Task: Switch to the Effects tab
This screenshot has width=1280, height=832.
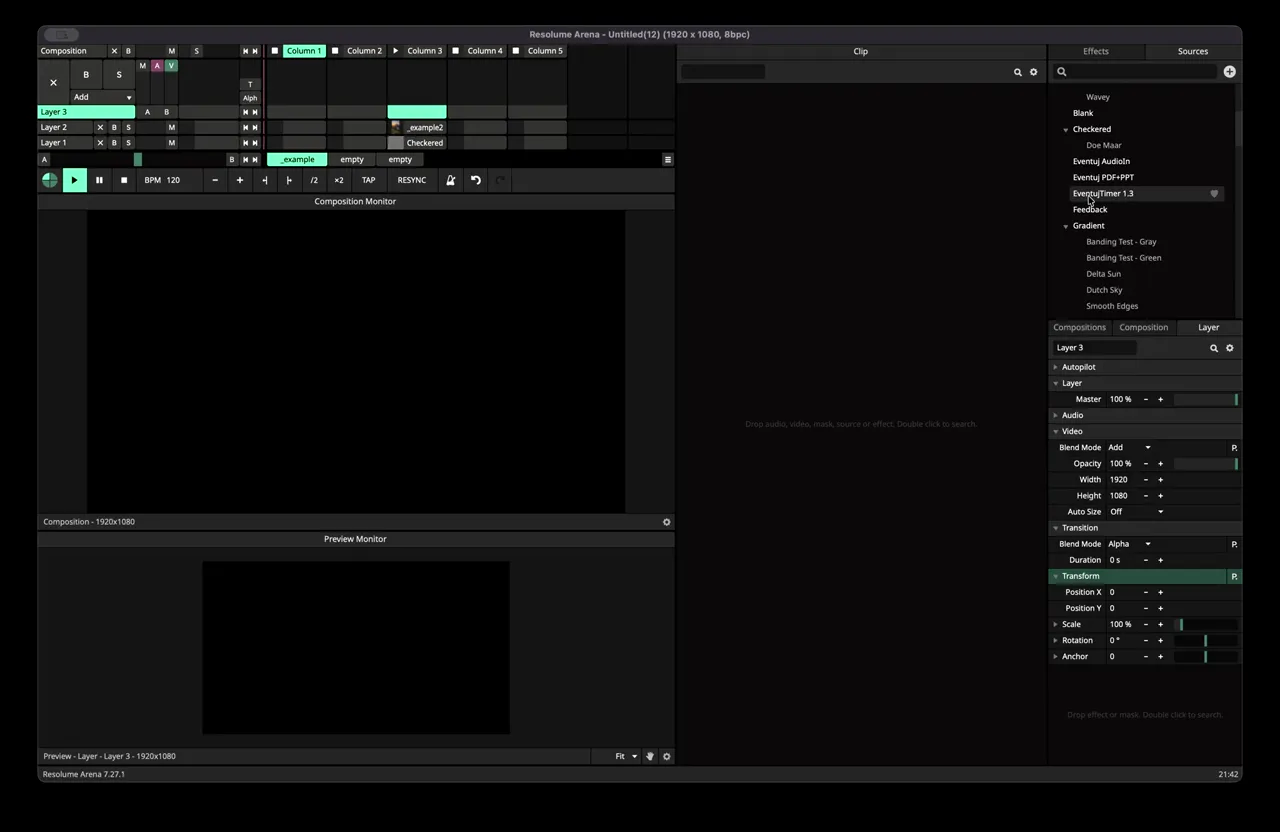Action: pos(1096,51)
